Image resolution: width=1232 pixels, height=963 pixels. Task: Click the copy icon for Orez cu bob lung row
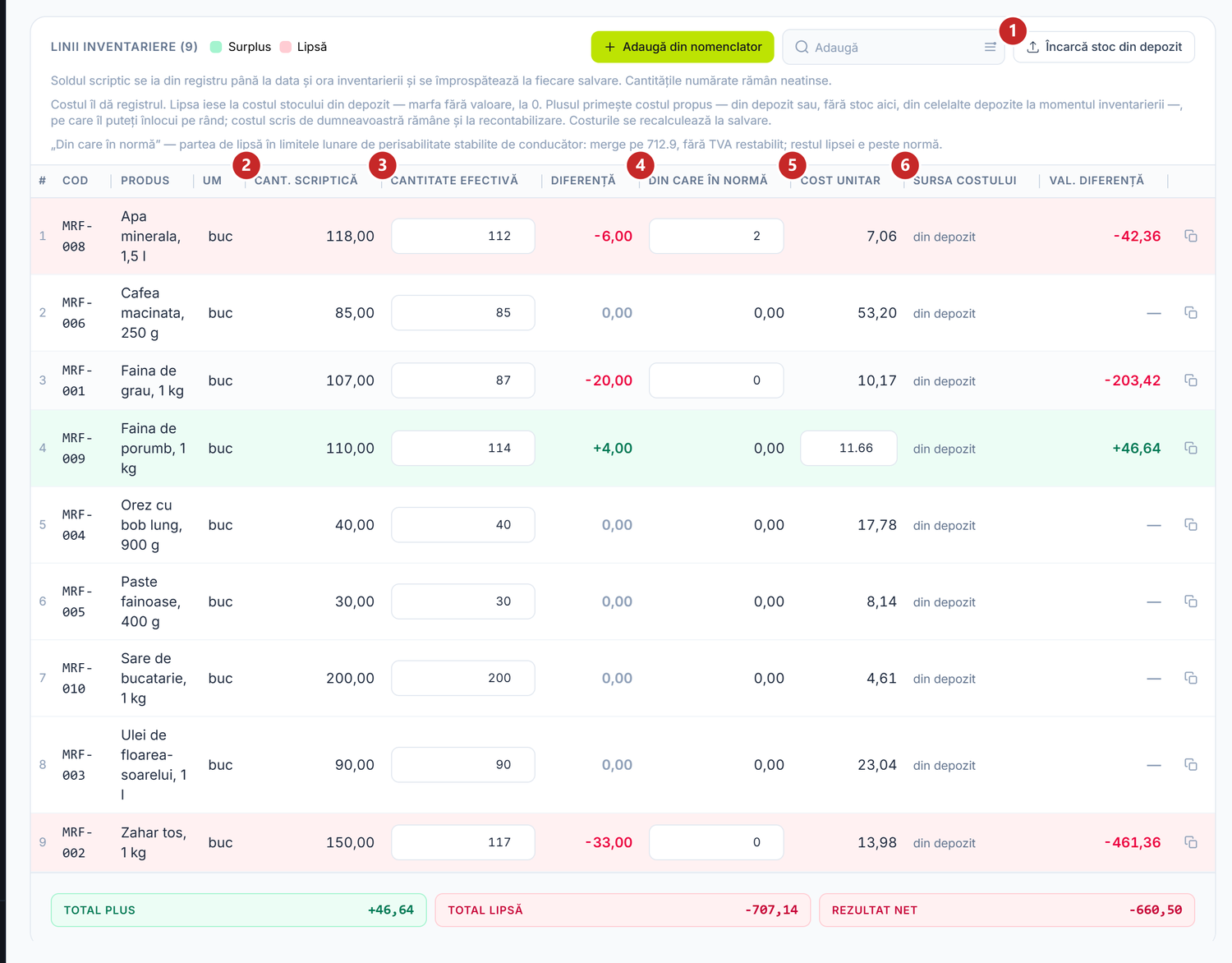(1190, 524)
